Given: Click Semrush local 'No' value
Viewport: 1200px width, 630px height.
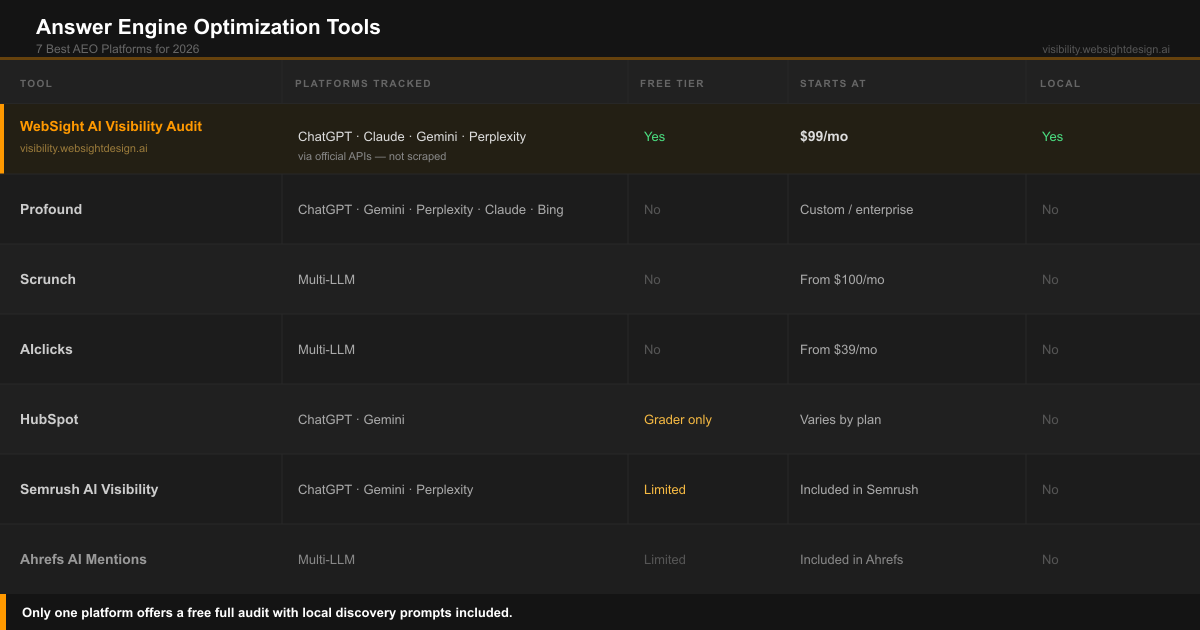Looking at the screenshot, I should 1050,489.
